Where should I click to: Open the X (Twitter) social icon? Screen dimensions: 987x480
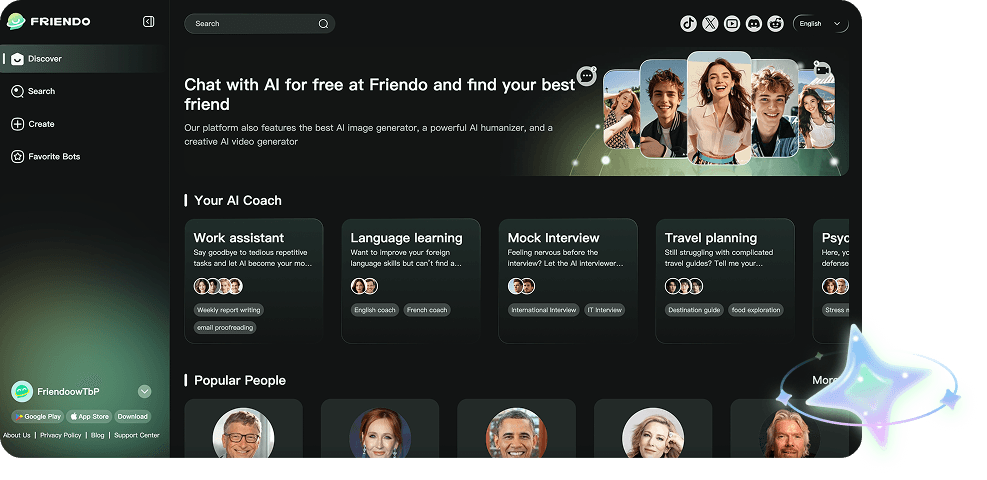(x=710, y=24)
